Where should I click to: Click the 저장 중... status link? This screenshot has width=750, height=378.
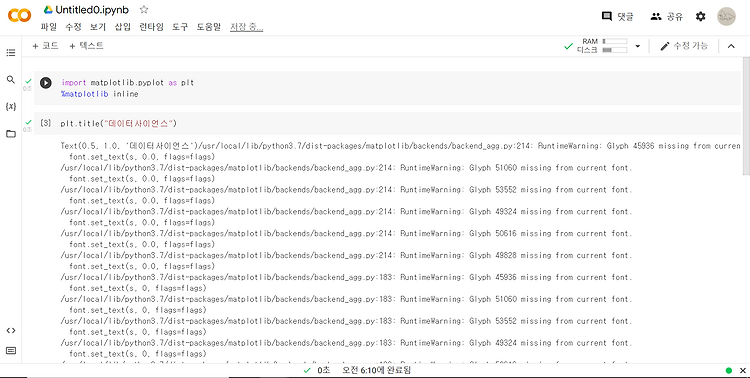[x=246, y=27]
